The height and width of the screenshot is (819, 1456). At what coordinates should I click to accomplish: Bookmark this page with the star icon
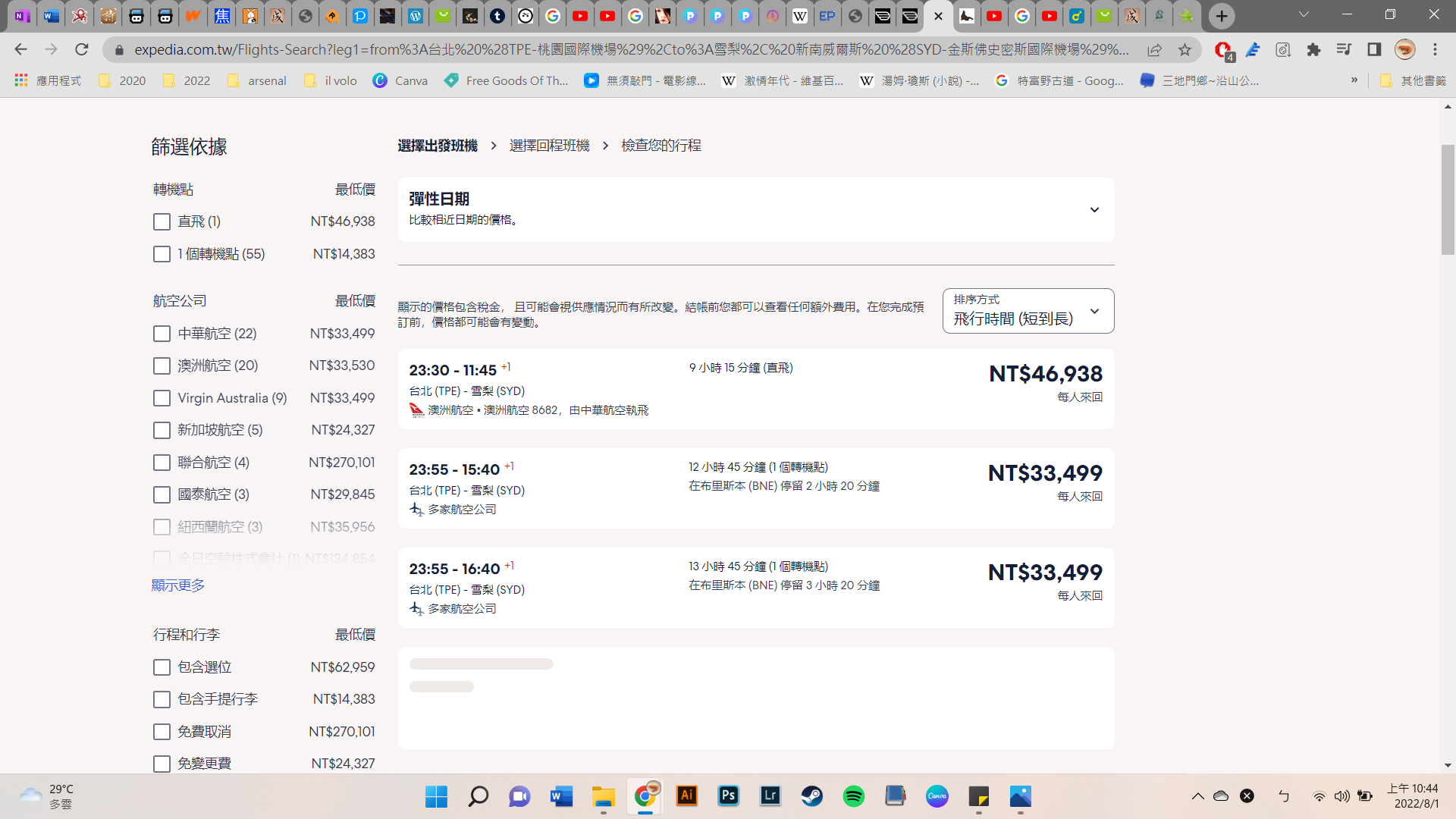[x=1185, y=50]
